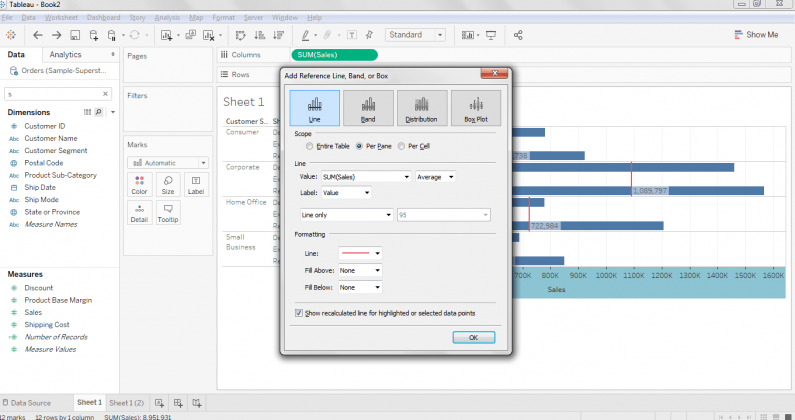
Task: Select the Customer Name dimension field
Action: point(51,138)
